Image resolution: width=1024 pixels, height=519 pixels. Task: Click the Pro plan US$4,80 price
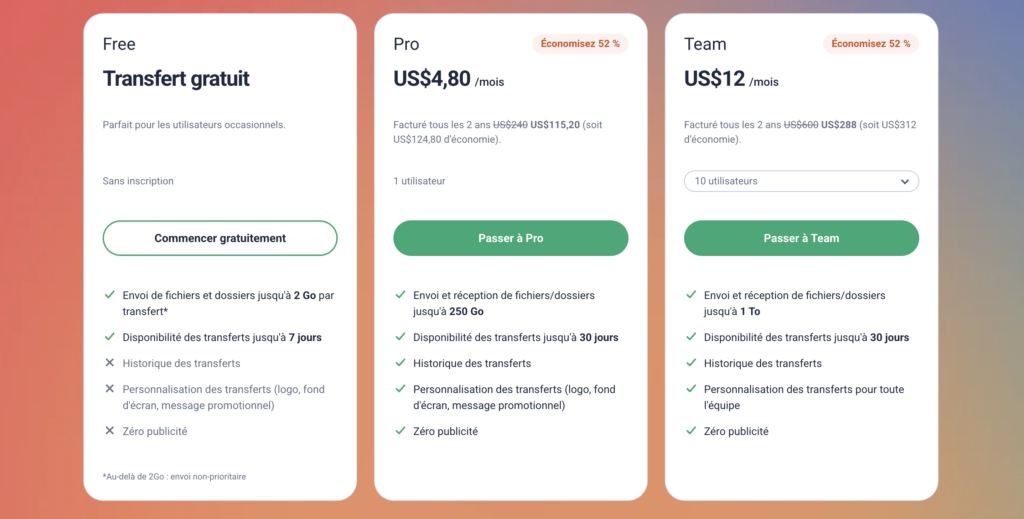[432, 79]
